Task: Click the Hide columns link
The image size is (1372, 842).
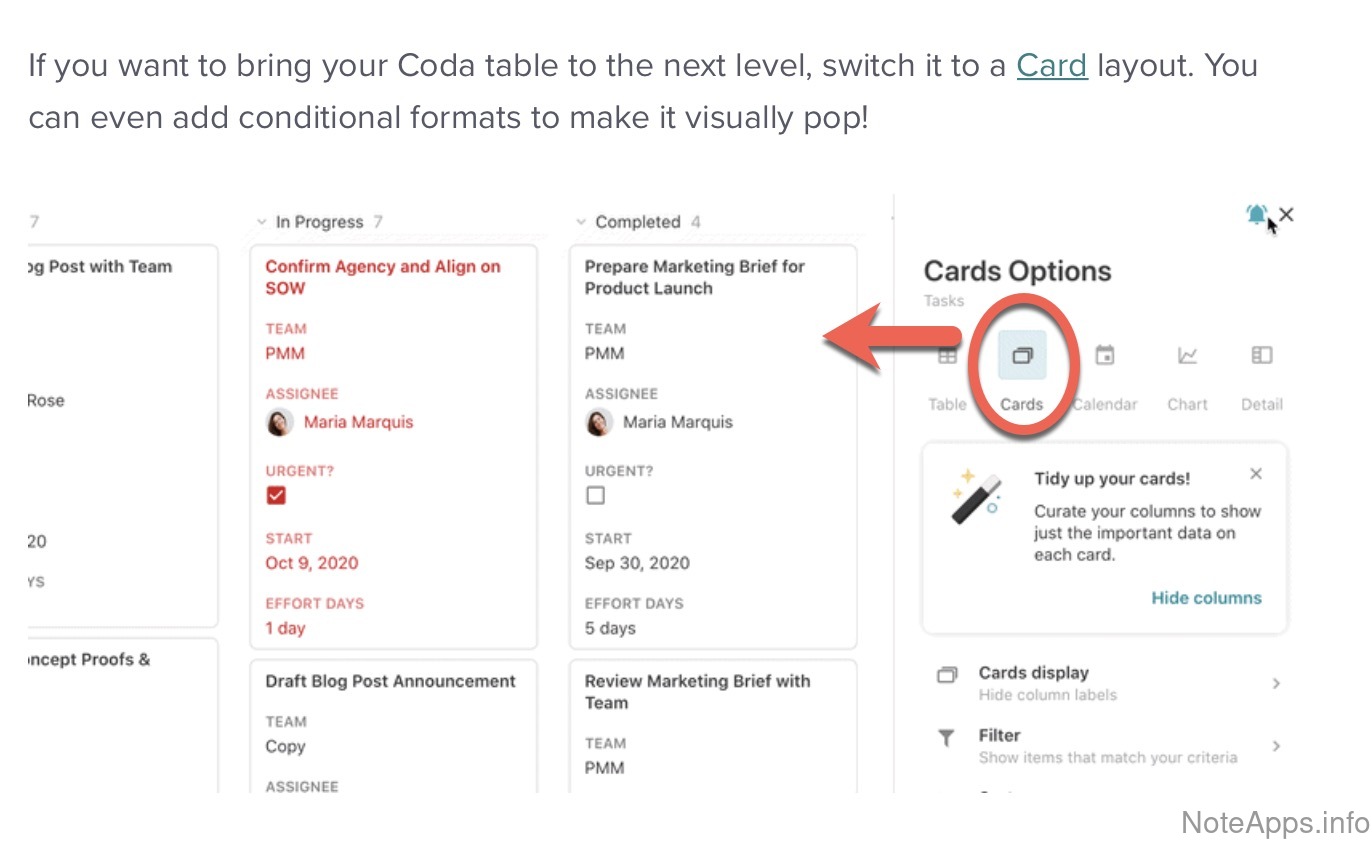Action: (1206, 598)
